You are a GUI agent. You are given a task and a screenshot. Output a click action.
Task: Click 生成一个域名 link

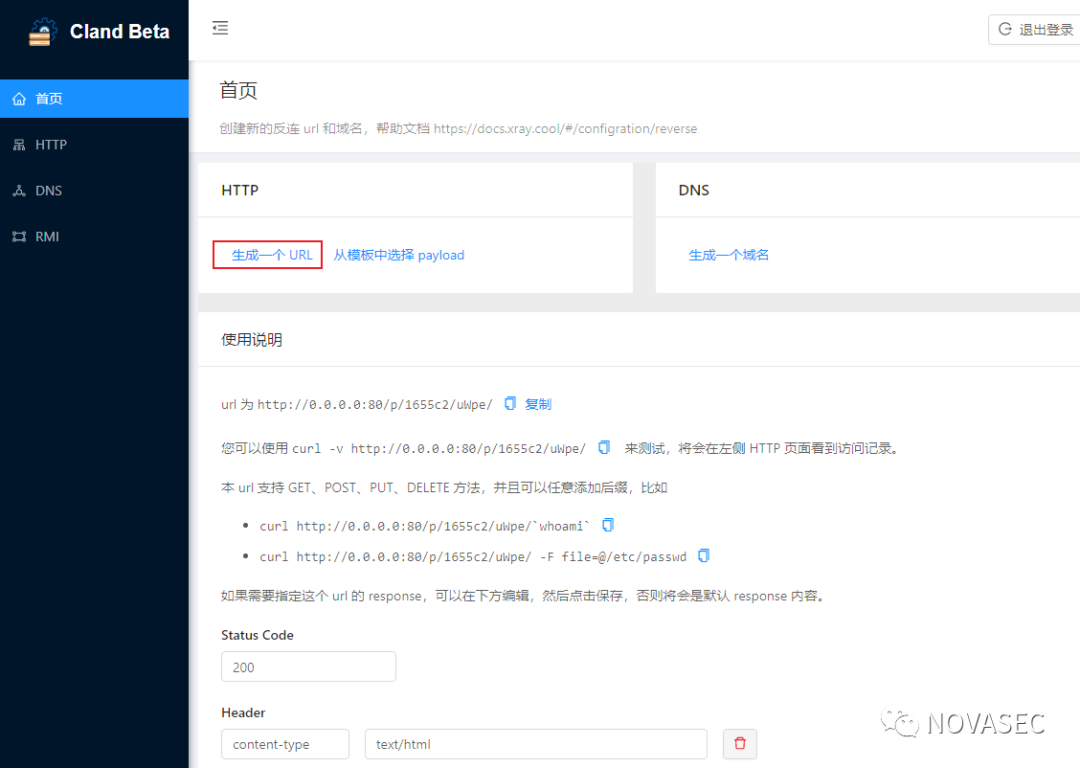(729, 255)
